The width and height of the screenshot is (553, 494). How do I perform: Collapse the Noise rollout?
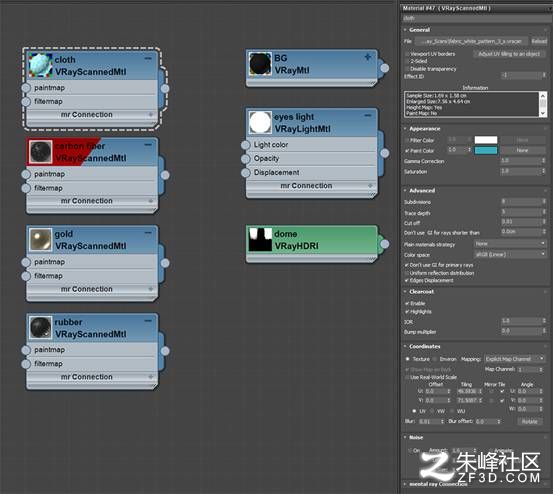click(405, 437)
